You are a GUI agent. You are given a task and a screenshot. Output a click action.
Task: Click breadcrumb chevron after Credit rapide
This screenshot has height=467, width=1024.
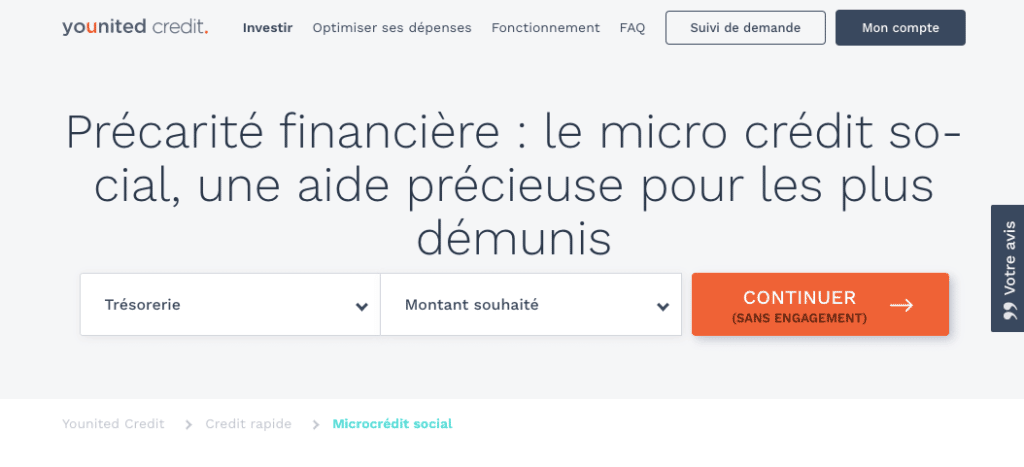click(x=315, y=424)
